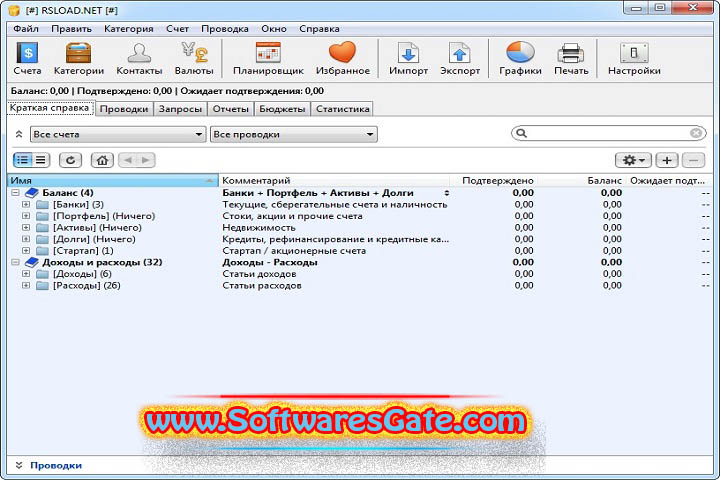Open the Файл menu
The height and width of the screenshot is (480, 720).
coord(26,28)
